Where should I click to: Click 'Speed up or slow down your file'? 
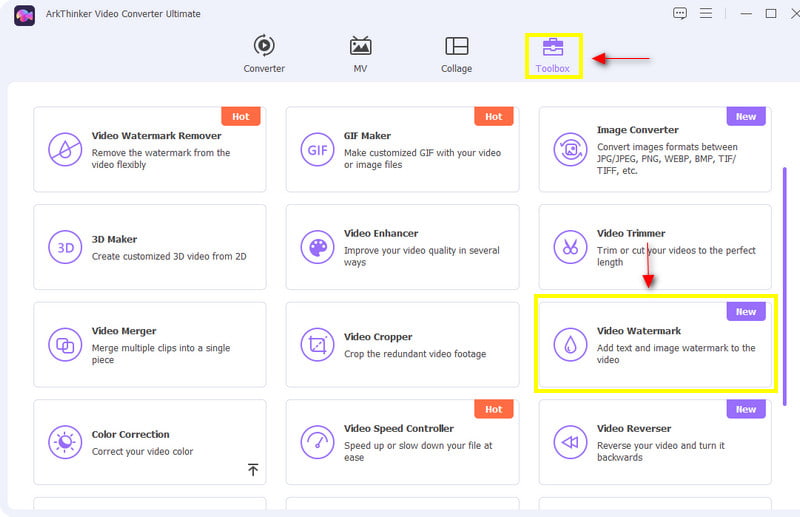[x=418, y=451]
